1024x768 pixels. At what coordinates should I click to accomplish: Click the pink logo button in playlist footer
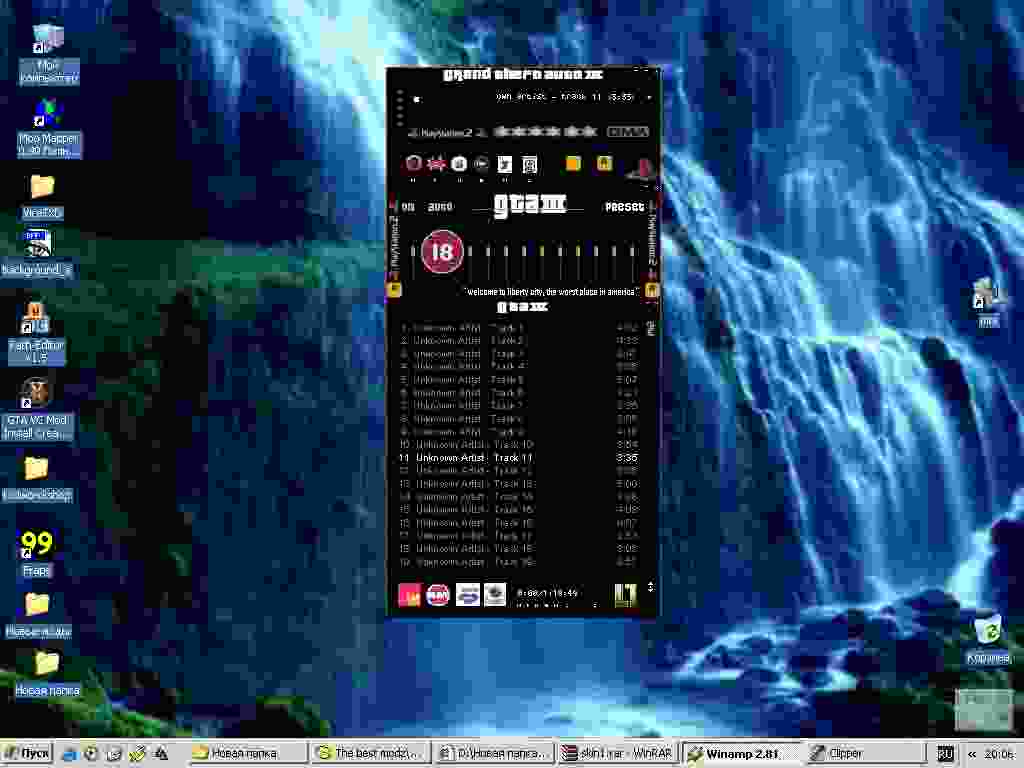click(409, 595)
